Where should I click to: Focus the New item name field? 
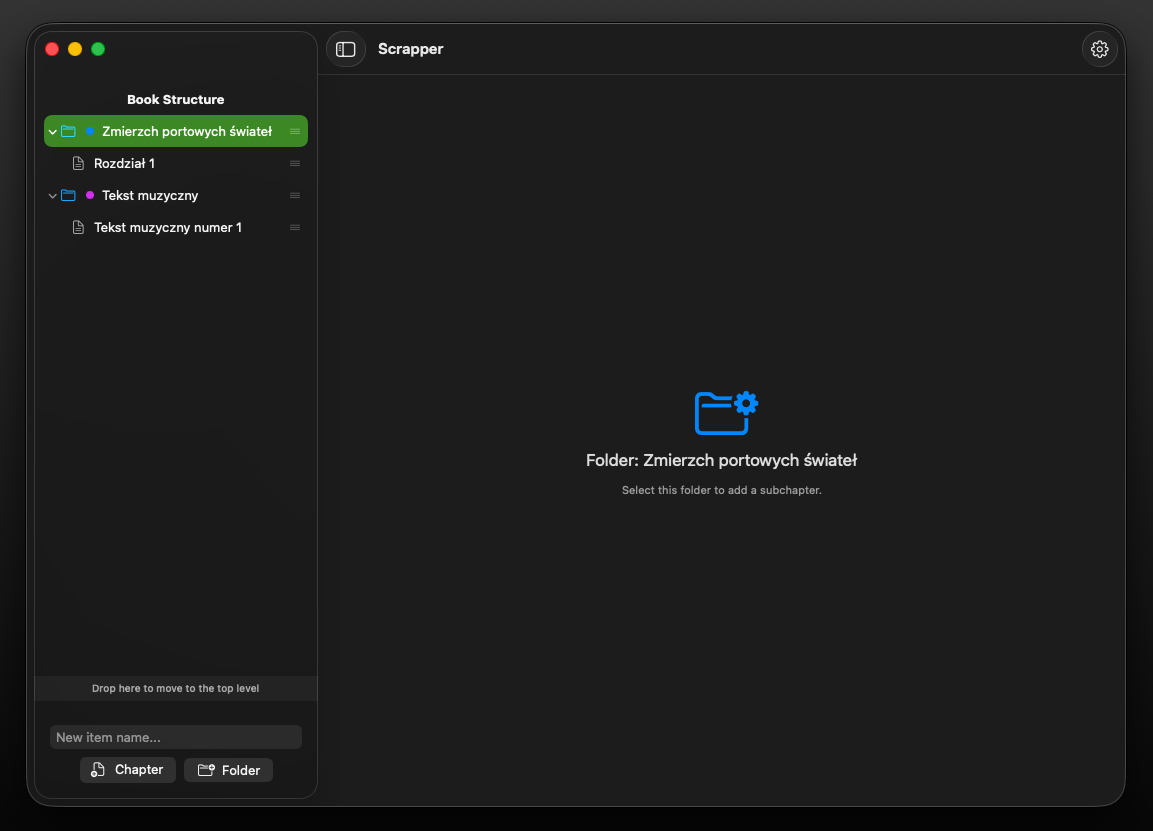coord(176,737)
